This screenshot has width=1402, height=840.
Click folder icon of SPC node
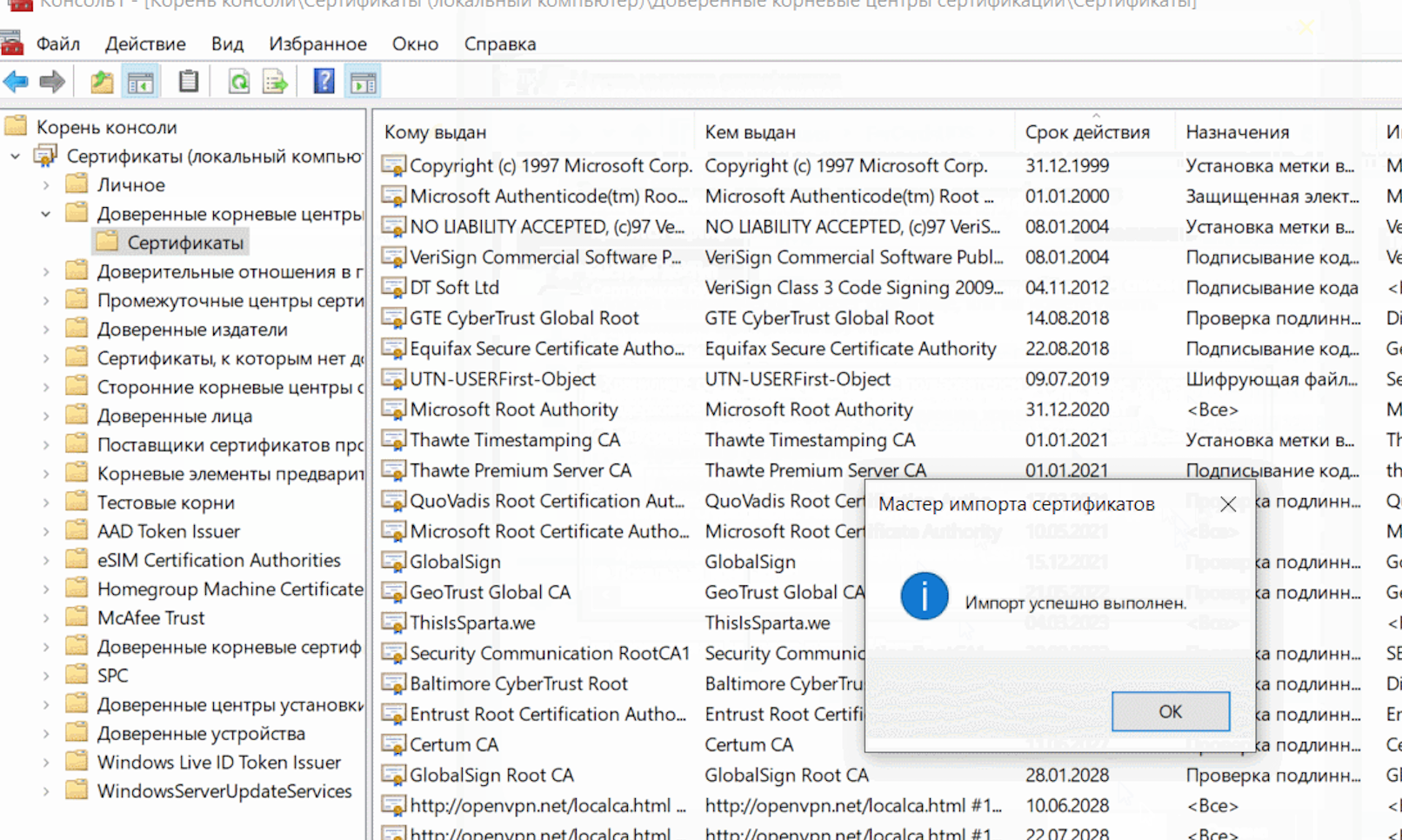pyautogui.click(x=77, y=675)
